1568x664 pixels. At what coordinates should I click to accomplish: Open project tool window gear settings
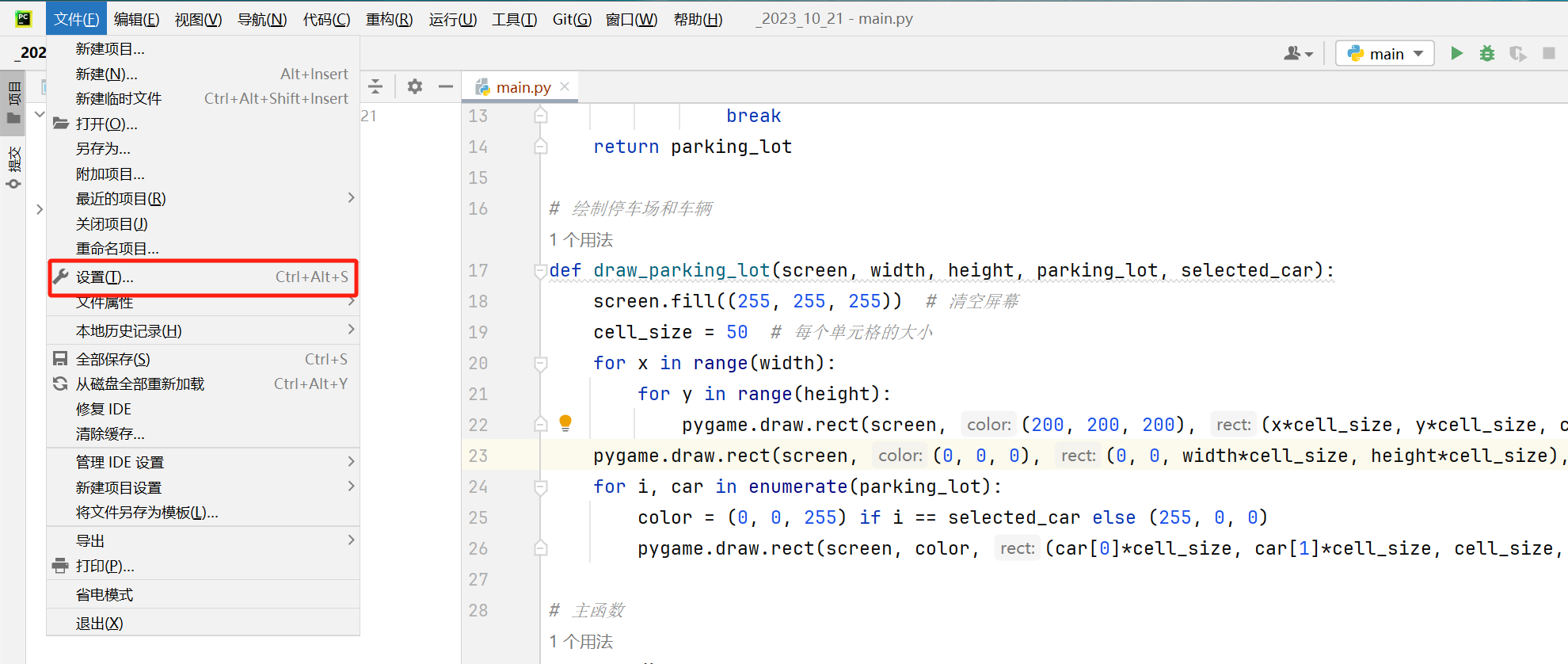pyautogui.click(x=414, y=86)
